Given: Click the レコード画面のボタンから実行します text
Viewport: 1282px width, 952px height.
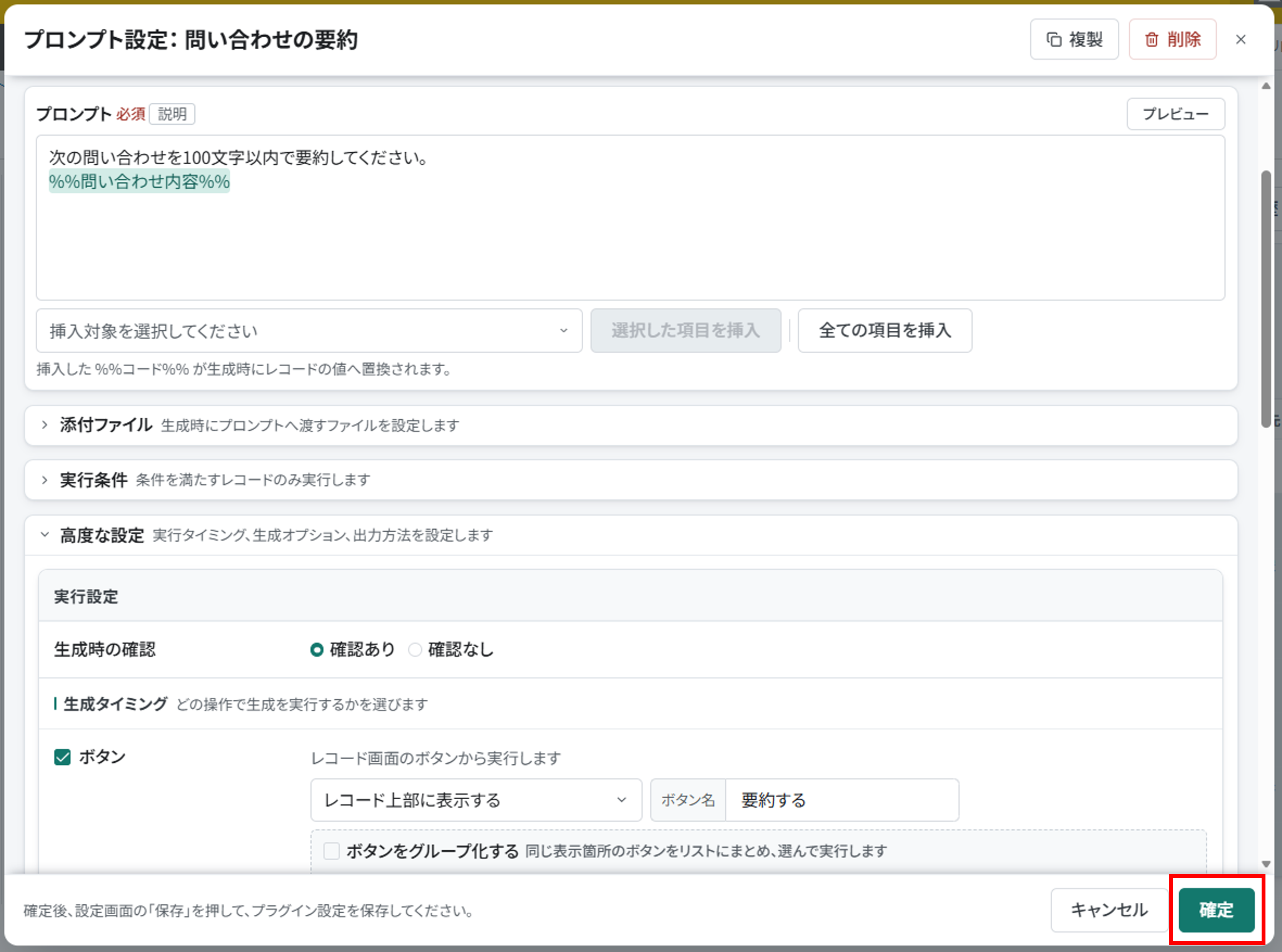Looking at the screenshot, I should click(436, 758).
